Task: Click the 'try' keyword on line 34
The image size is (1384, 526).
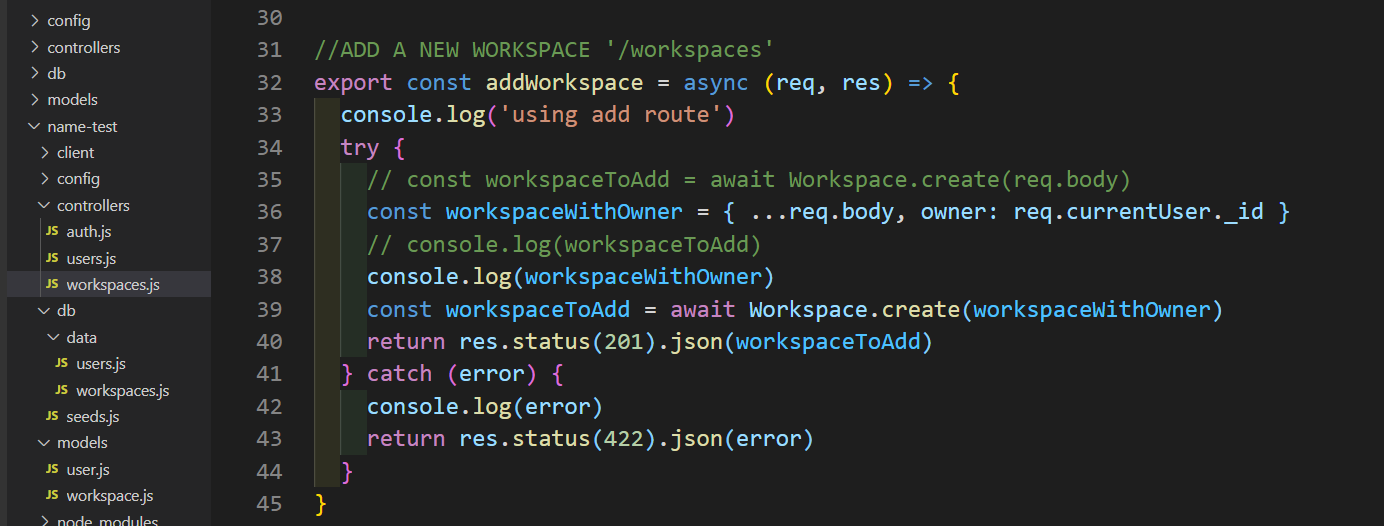Action: [x=360, y=148]
